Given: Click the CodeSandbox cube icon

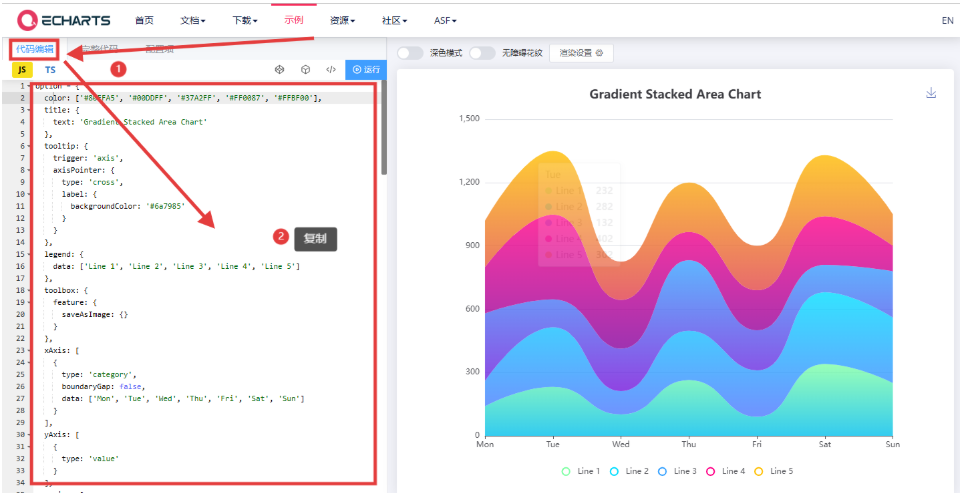Looking at the screenshot, I should (305, 70).
